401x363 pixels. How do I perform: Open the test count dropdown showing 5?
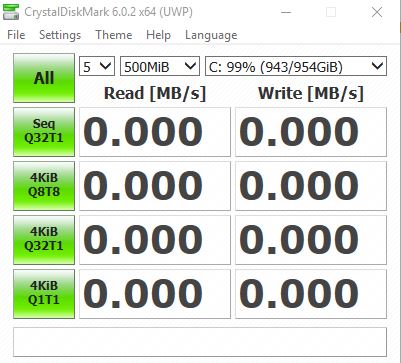click(97, 66)
